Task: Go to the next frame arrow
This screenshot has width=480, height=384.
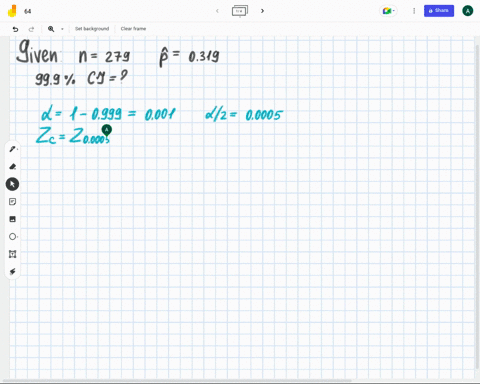Action: [262, 11]
